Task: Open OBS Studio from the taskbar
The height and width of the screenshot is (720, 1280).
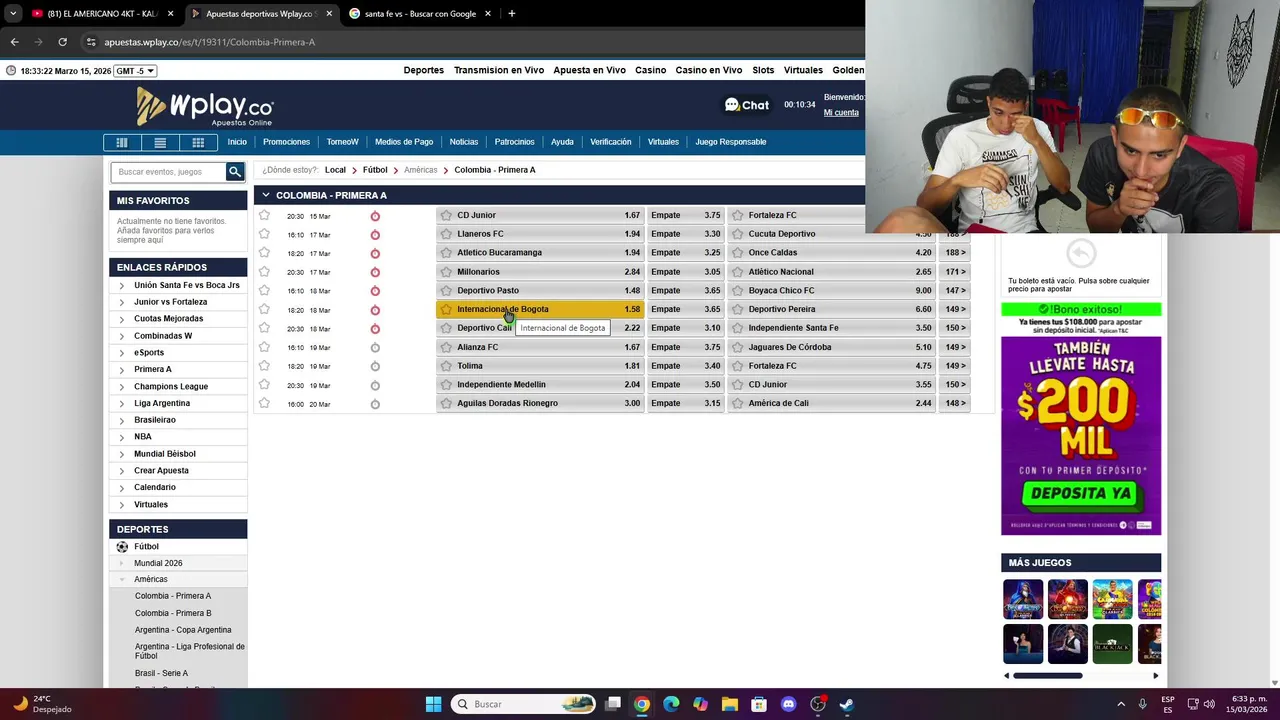Action: click(818, 704)
